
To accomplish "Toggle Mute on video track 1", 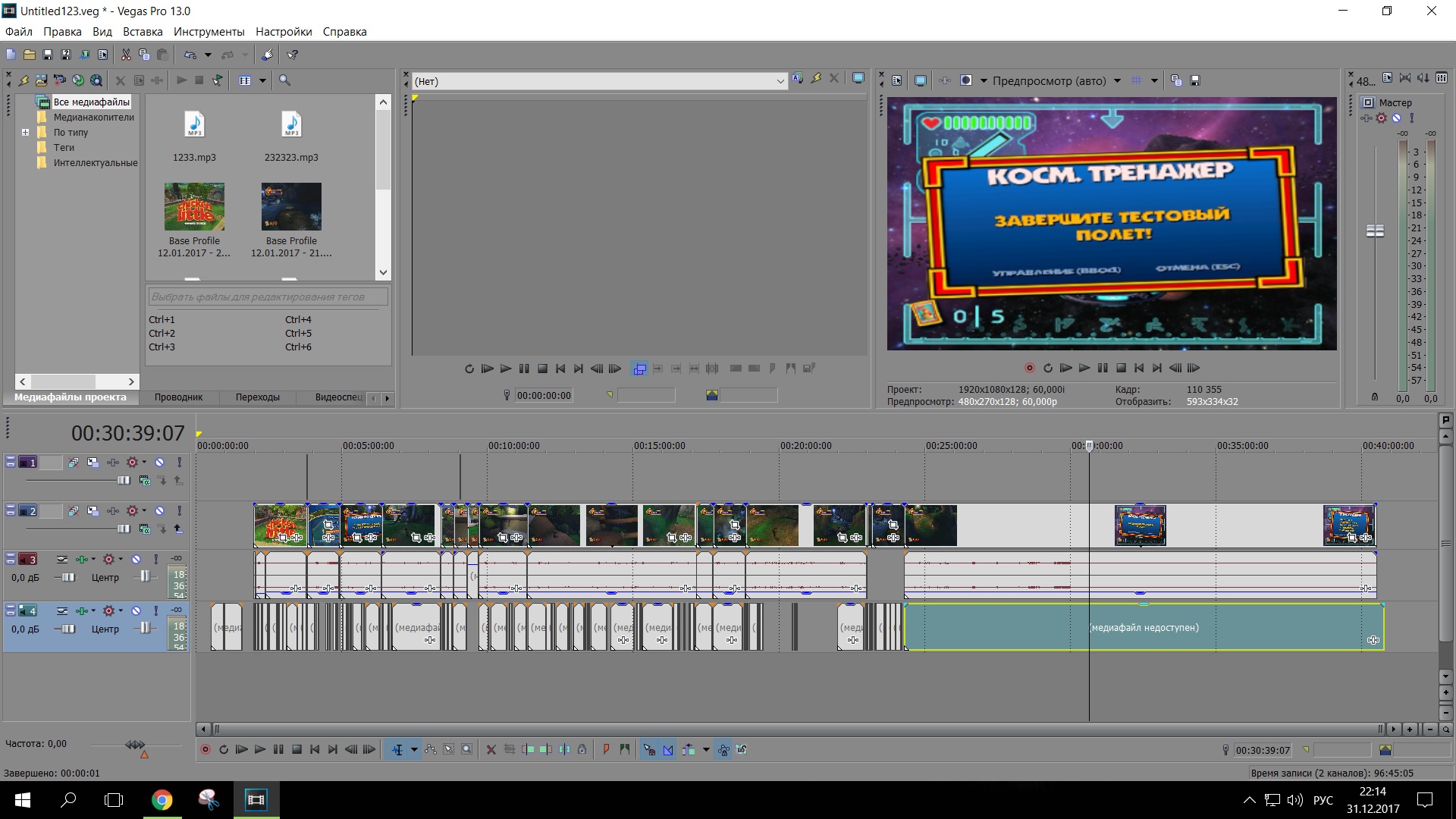I will point(159,462).
